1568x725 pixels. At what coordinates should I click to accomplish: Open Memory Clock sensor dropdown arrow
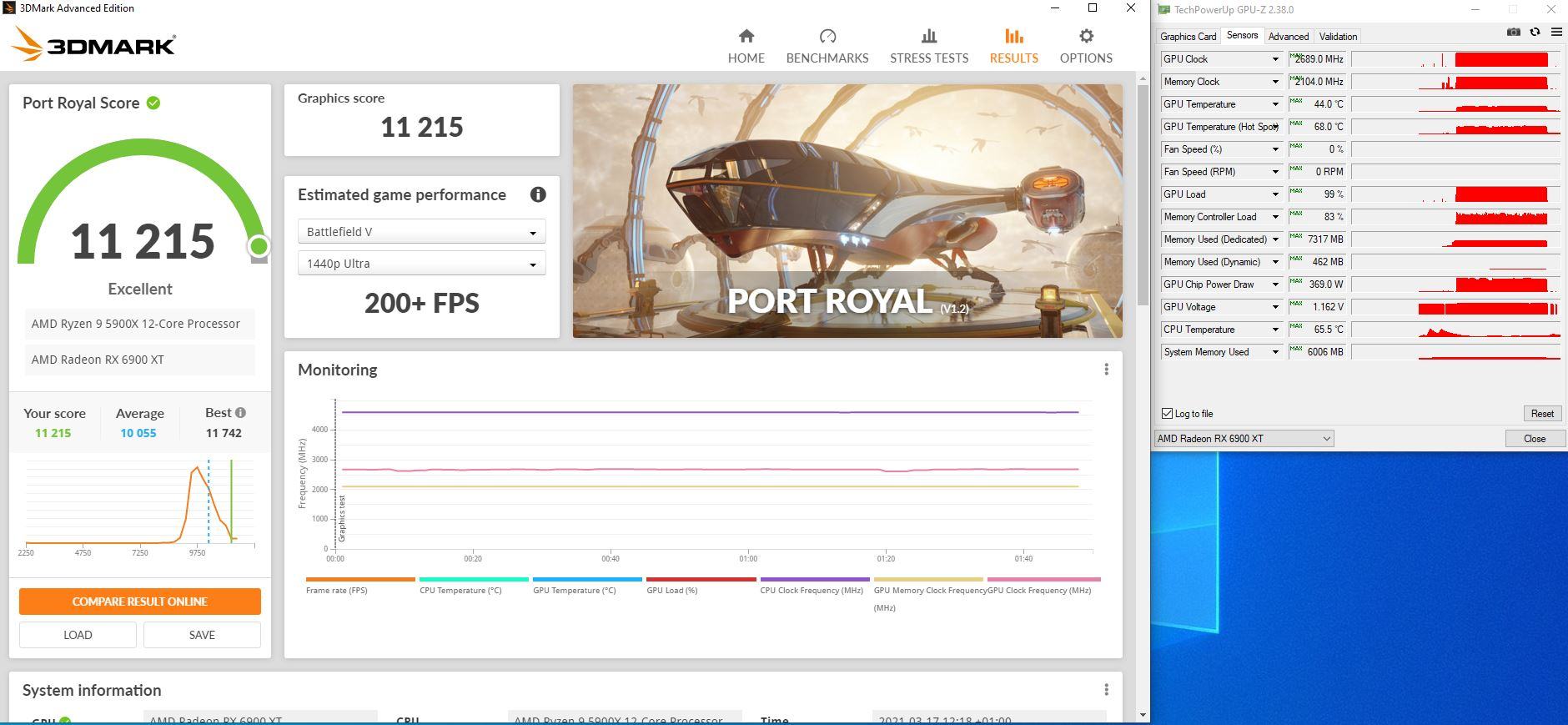click(1275, 82)
